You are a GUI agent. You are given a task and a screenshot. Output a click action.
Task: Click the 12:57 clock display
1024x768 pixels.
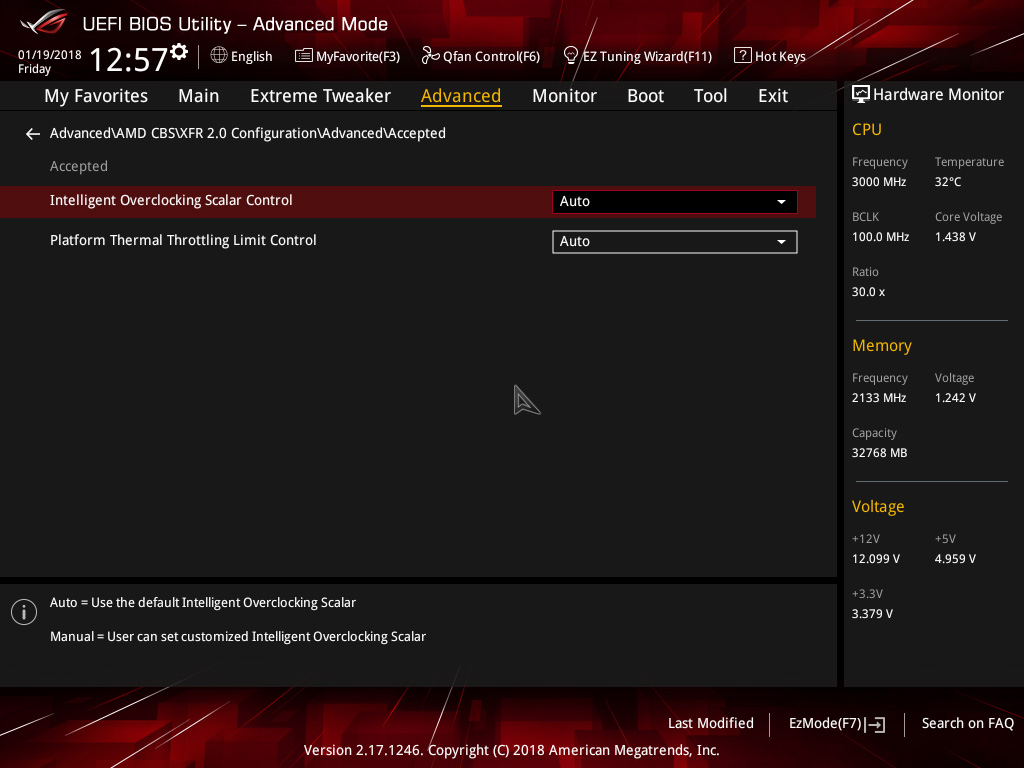pos(129,59)
